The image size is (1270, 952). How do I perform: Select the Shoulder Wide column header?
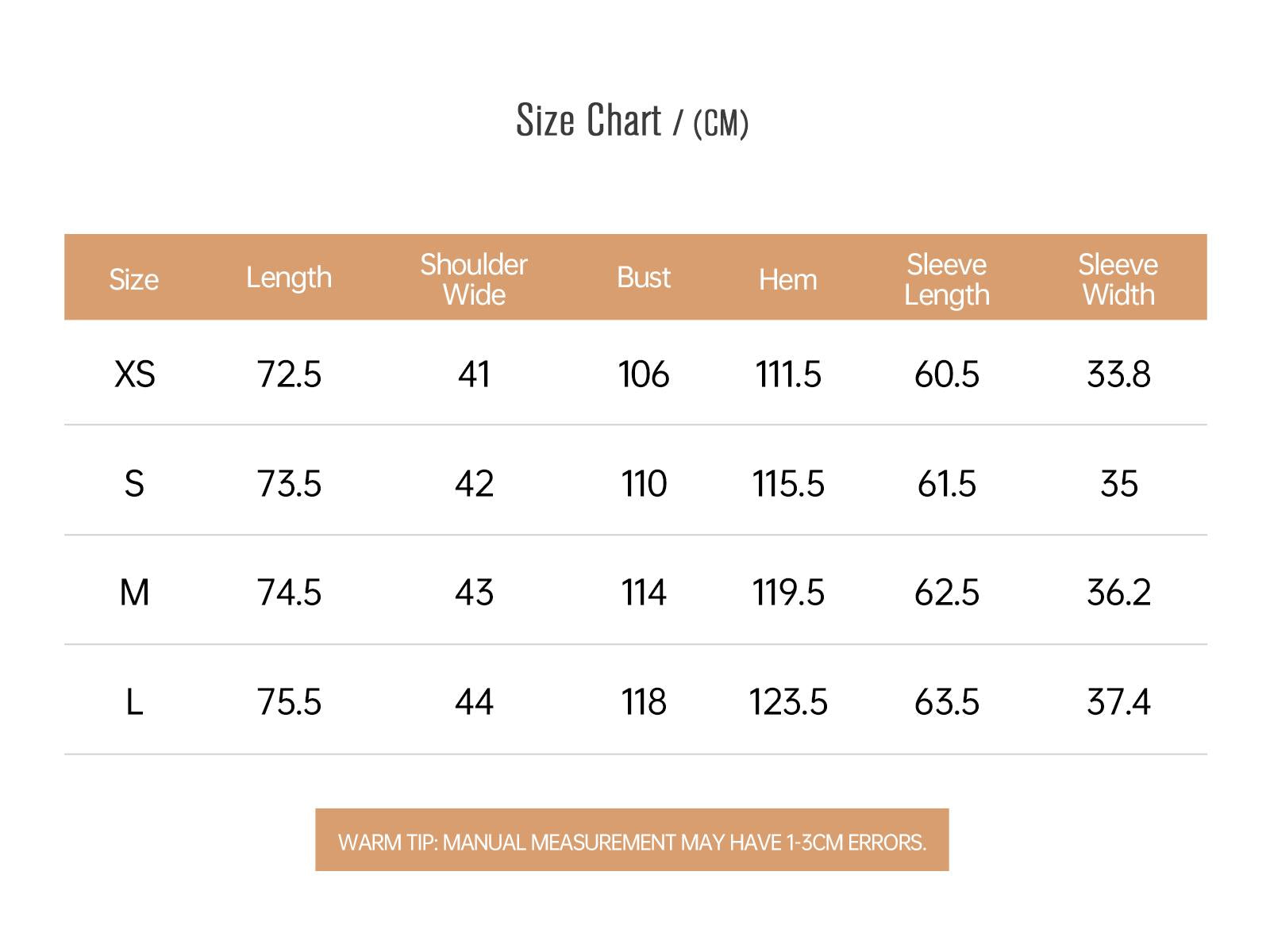pyautogui.click(x=474, y=279)
